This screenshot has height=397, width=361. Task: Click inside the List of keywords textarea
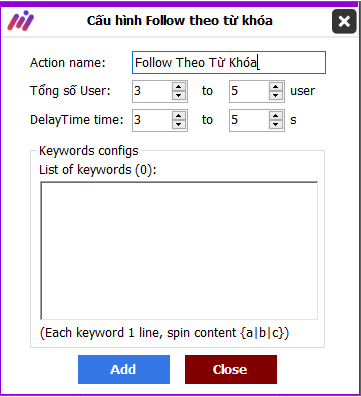179,251
